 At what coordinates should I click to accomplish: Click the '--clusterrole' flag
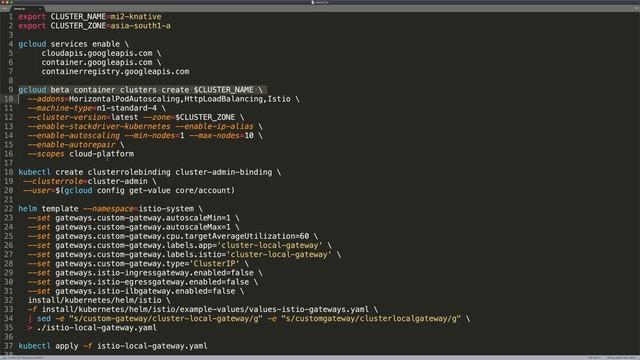coord(53,181)
